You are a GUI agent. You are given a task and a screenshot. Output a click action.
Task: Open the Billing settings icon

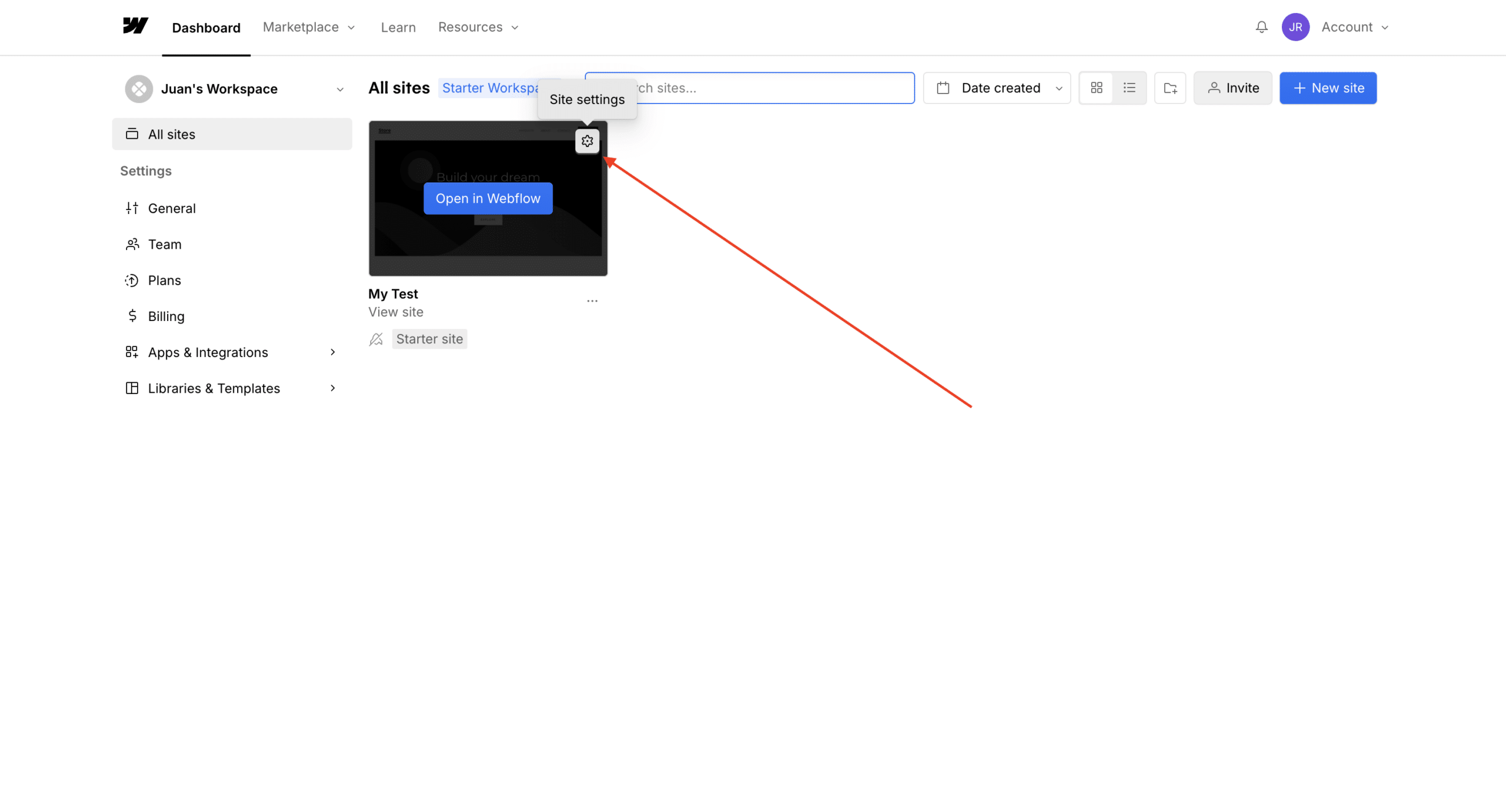(x=132, y=316)
